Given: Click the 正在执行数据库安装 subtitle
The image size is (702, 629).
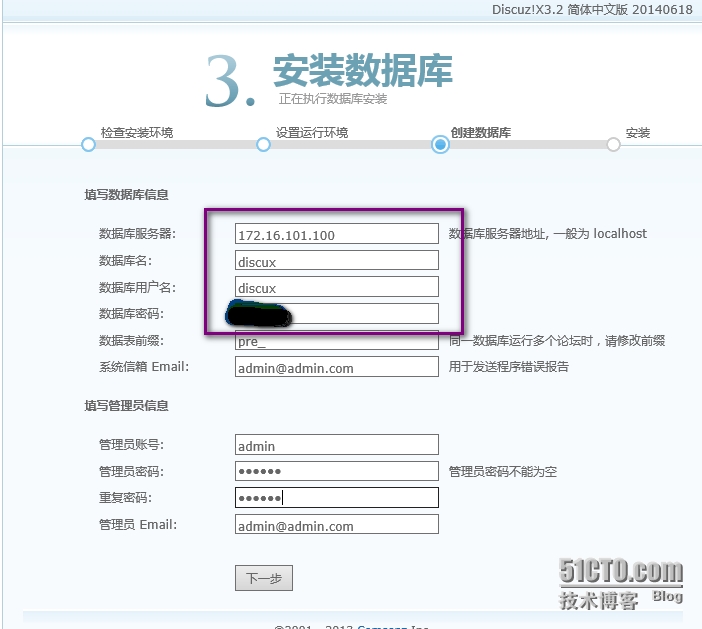Looking at the screenshot, I should [x=333, y=99].
